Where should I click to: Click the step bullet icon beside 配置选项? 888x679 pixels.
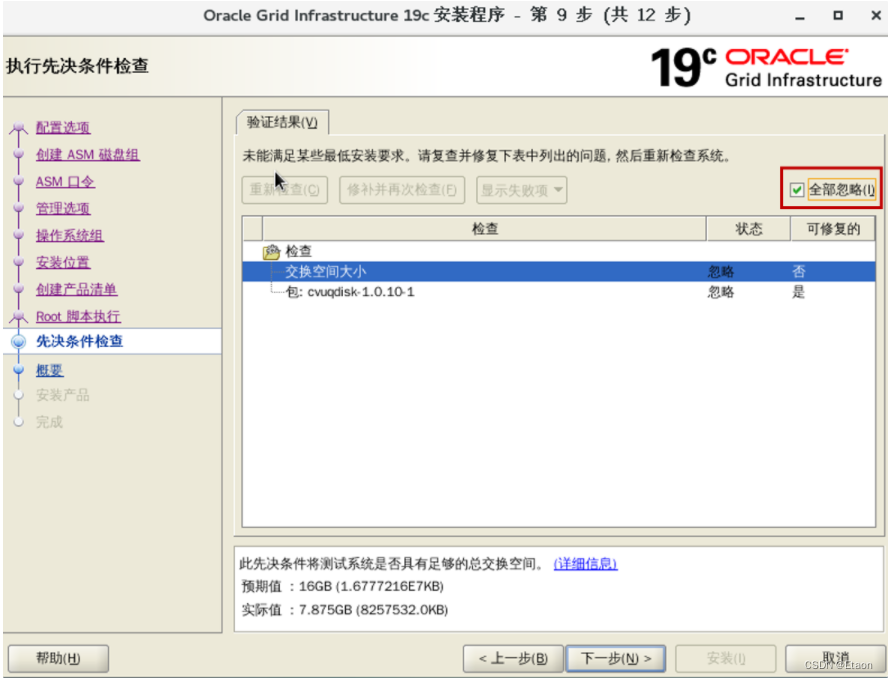(19, 127)
